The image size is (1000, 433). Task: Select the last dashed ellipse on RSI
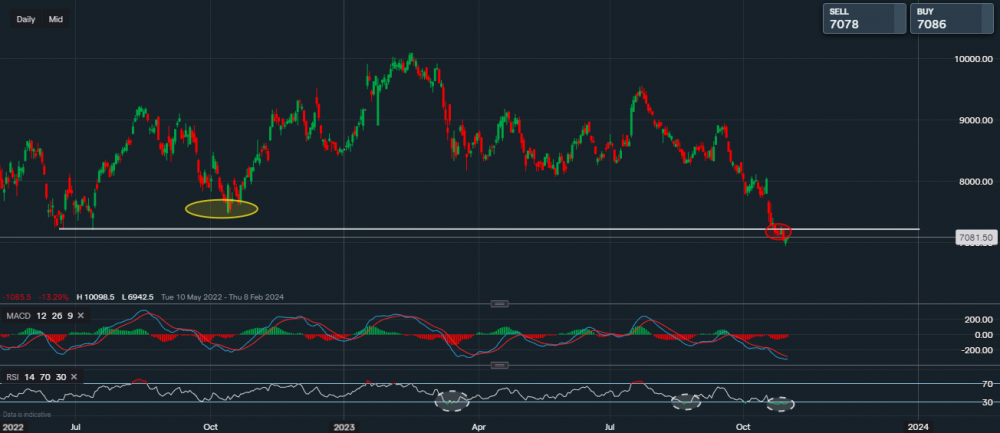(780, 403)
